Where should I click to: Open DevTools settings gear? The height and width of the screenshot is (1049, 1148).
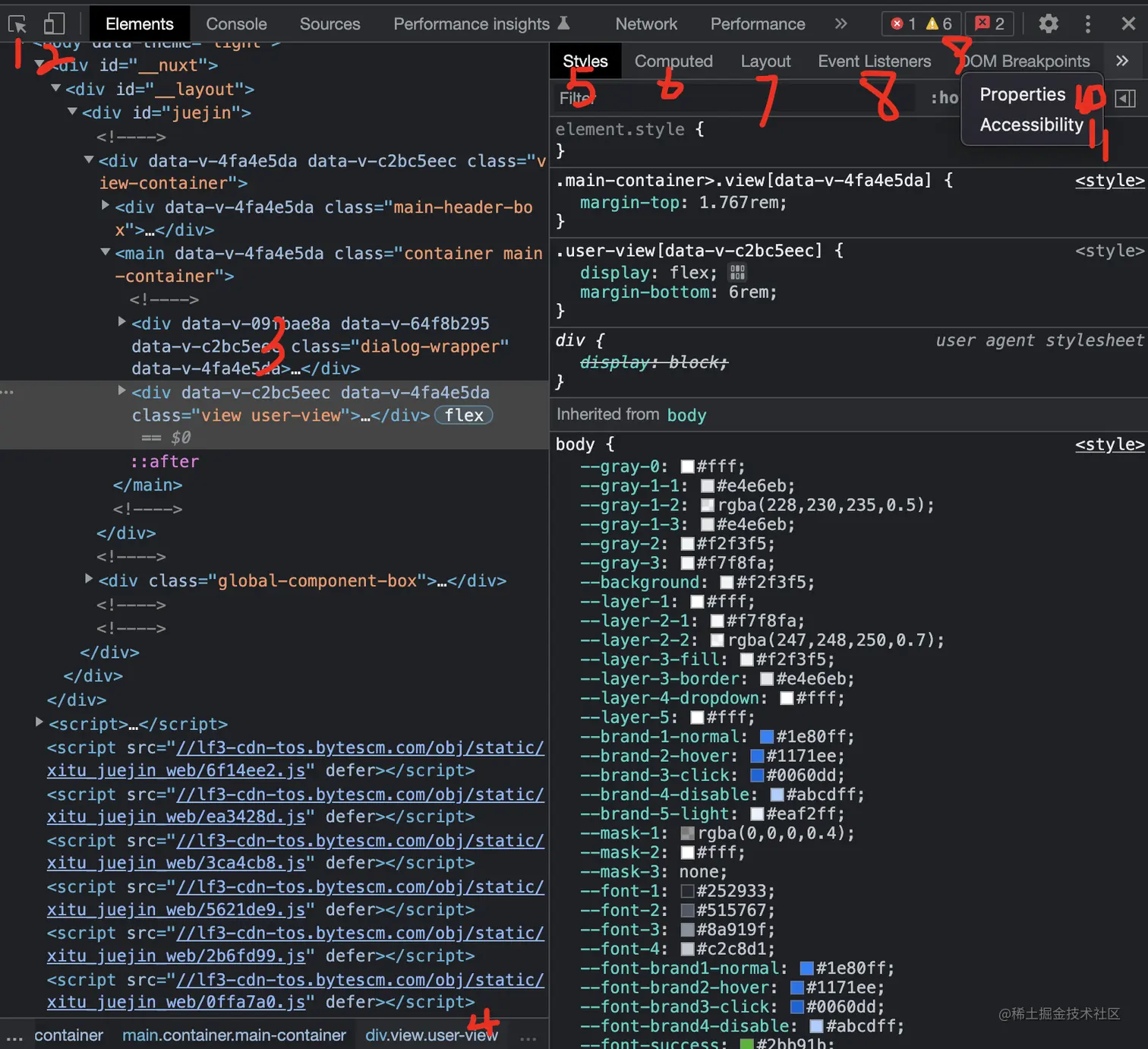1049,24
